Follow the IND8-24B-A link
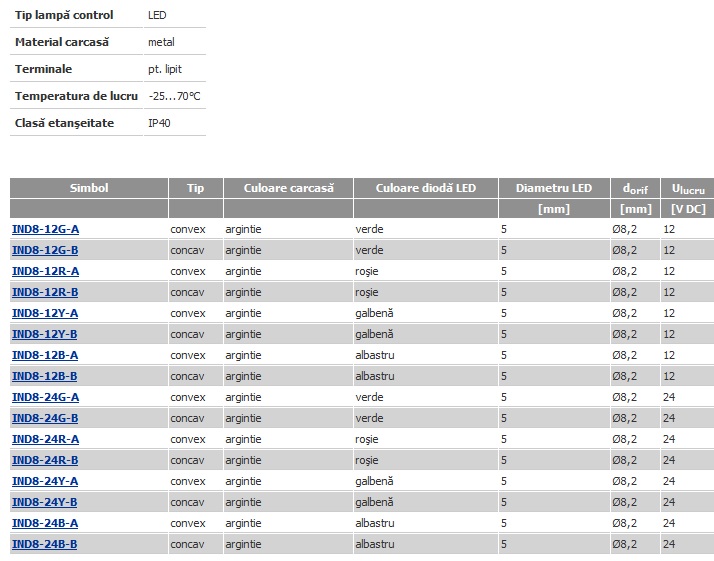Viewport: 714px width, 561px height. (x=45, y=523)
